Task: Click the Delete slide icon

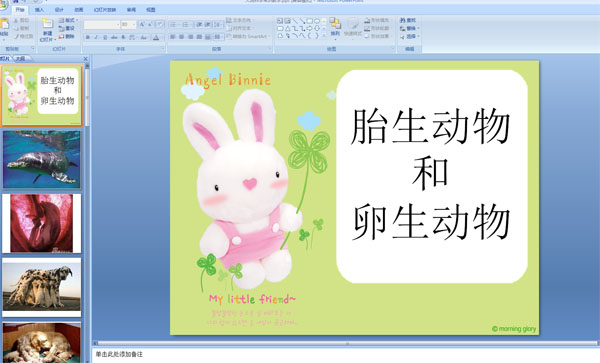Action: (67, 36)
